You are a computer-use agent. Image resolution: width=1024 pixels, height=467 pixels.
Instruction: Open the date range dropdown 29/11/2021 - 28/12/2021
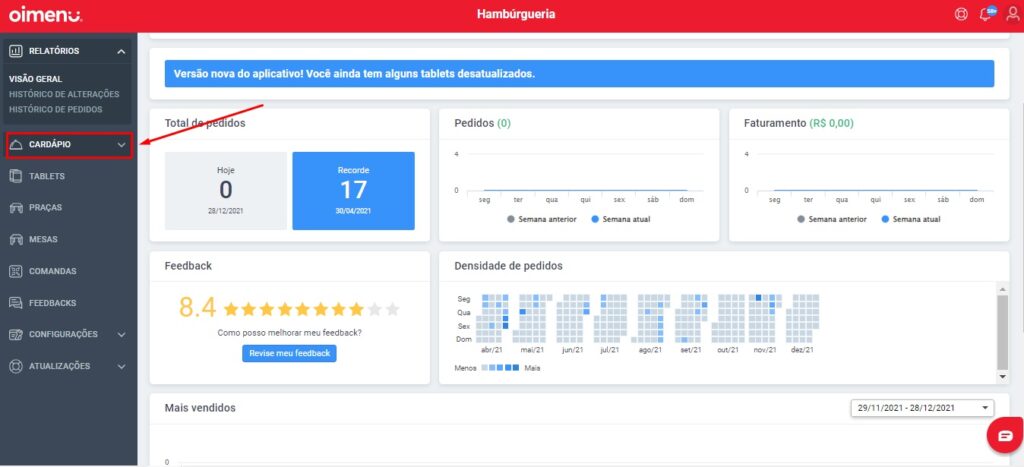pos(922,408)
